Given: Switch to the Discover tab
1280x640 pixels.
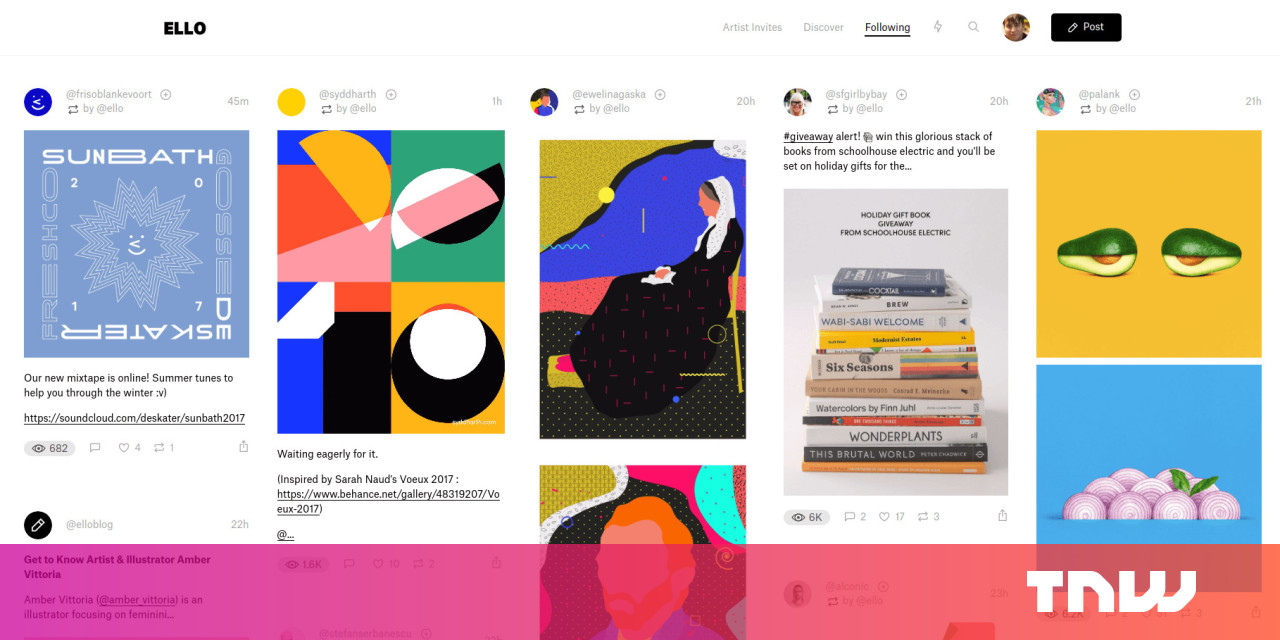Looking at the screenshot, I should pos(824,28).
